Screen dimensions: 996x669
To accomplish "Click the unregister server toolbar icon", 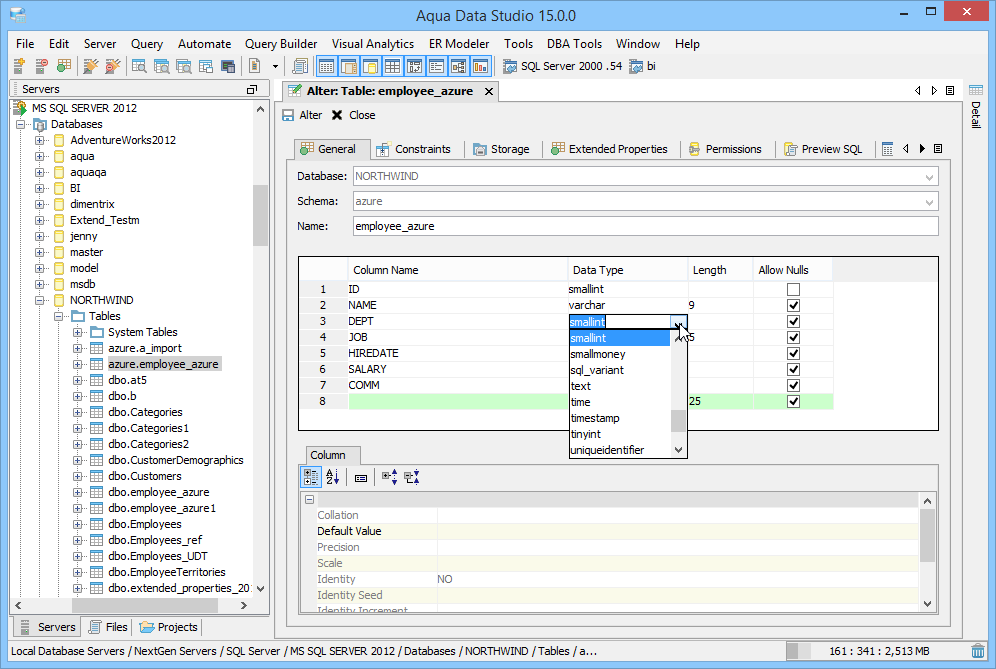I will 41,65.
